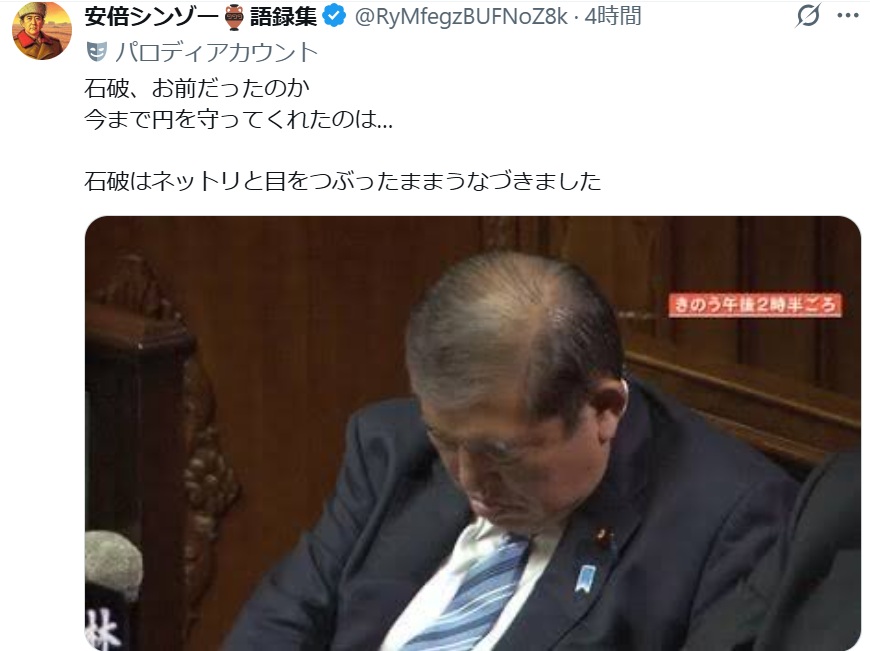Click the red きのう午後2時半ごろ caption

[x=755, y=305]
